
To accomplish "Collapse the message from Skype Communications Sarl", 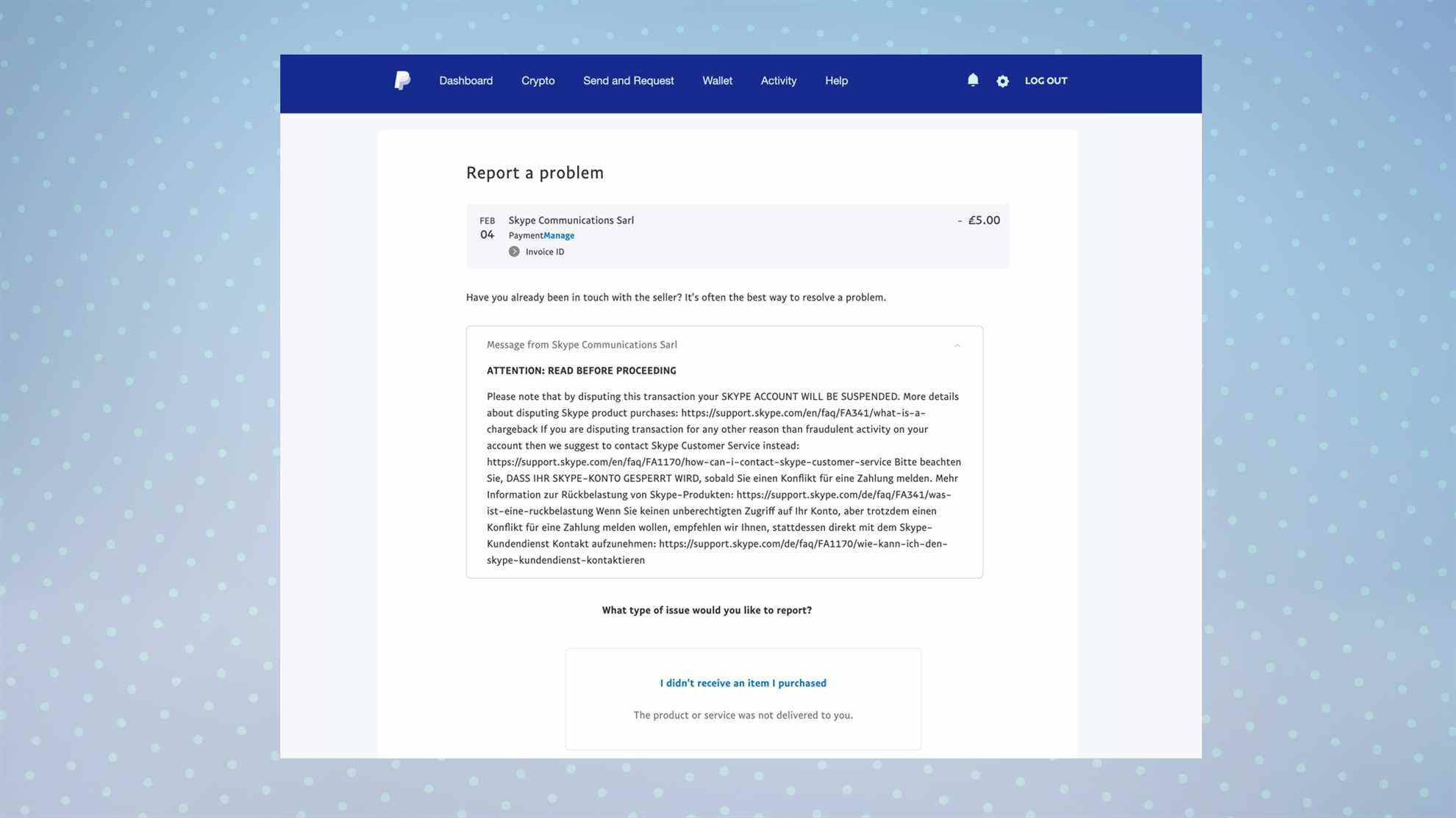I will pos(957,344).
